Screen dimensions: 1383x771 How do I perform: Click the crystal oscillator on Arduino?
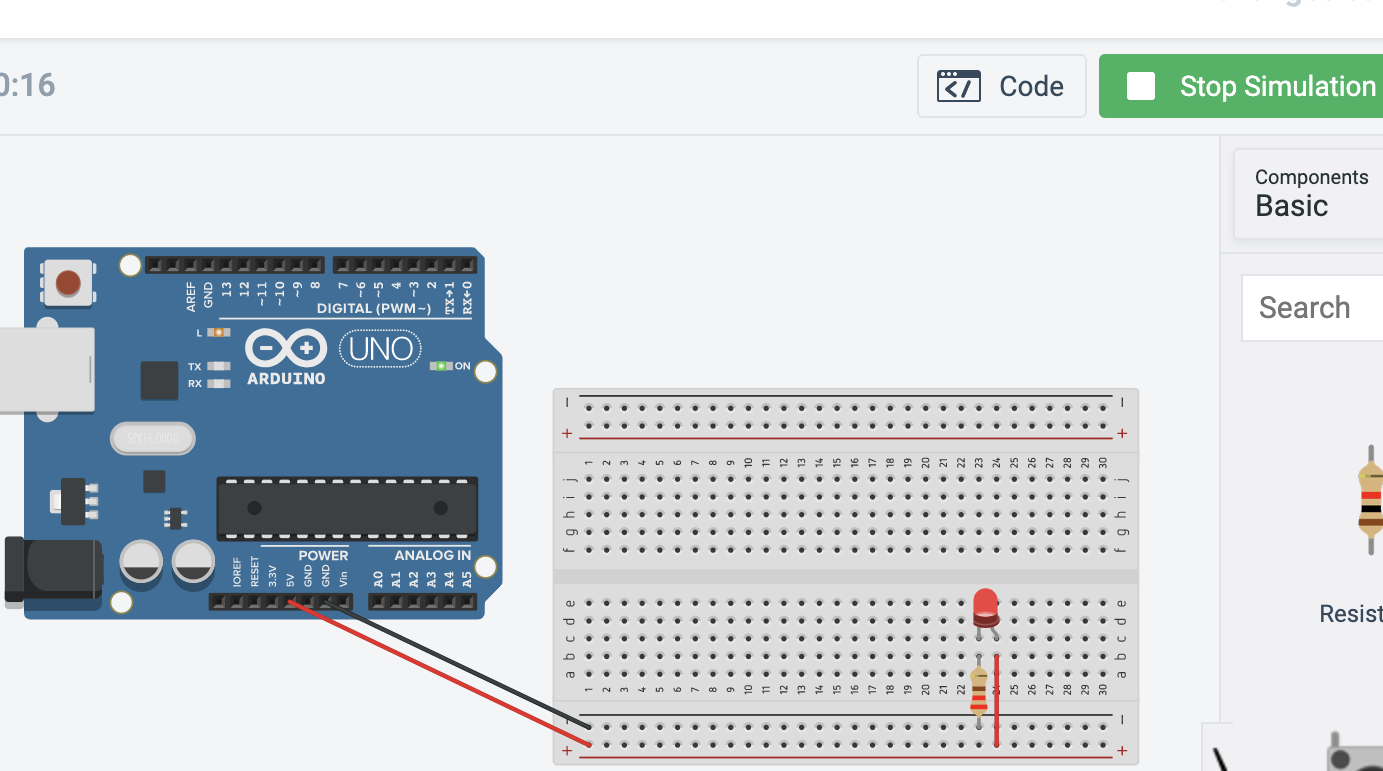pos(152,438)
